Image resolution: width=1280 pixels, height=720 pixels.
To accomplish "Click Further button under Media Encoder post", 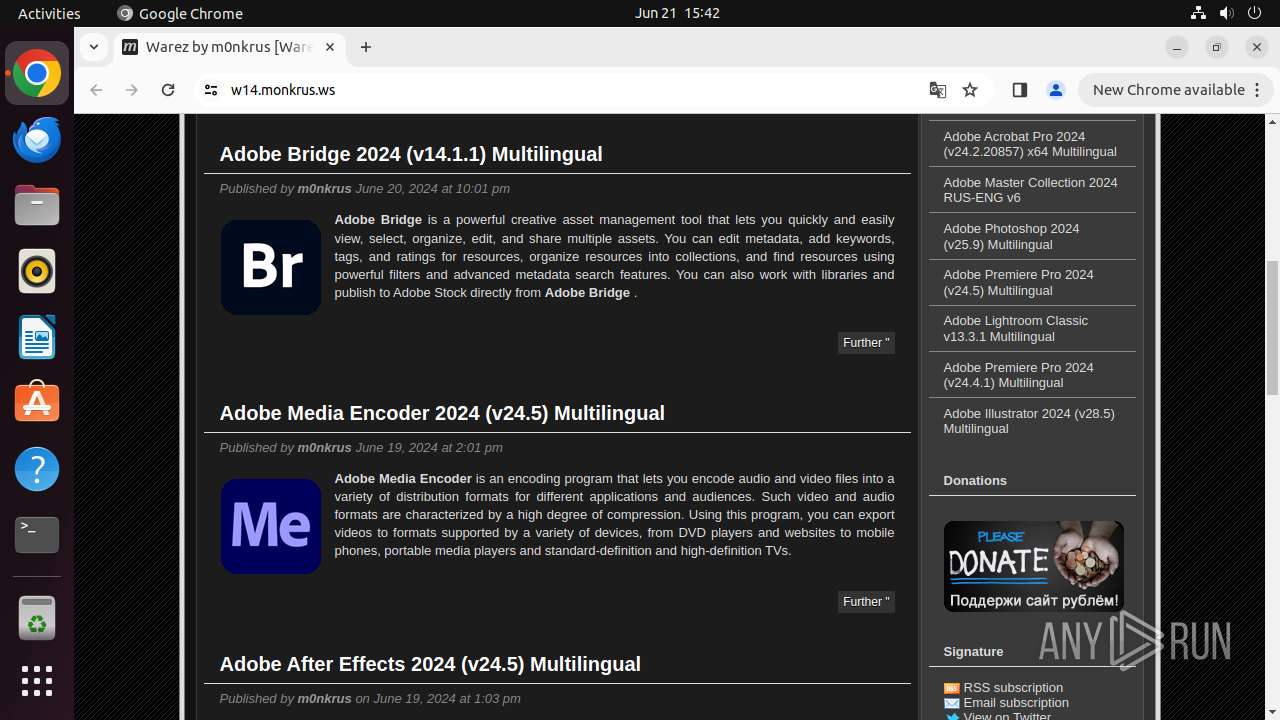I will [866, 602].
